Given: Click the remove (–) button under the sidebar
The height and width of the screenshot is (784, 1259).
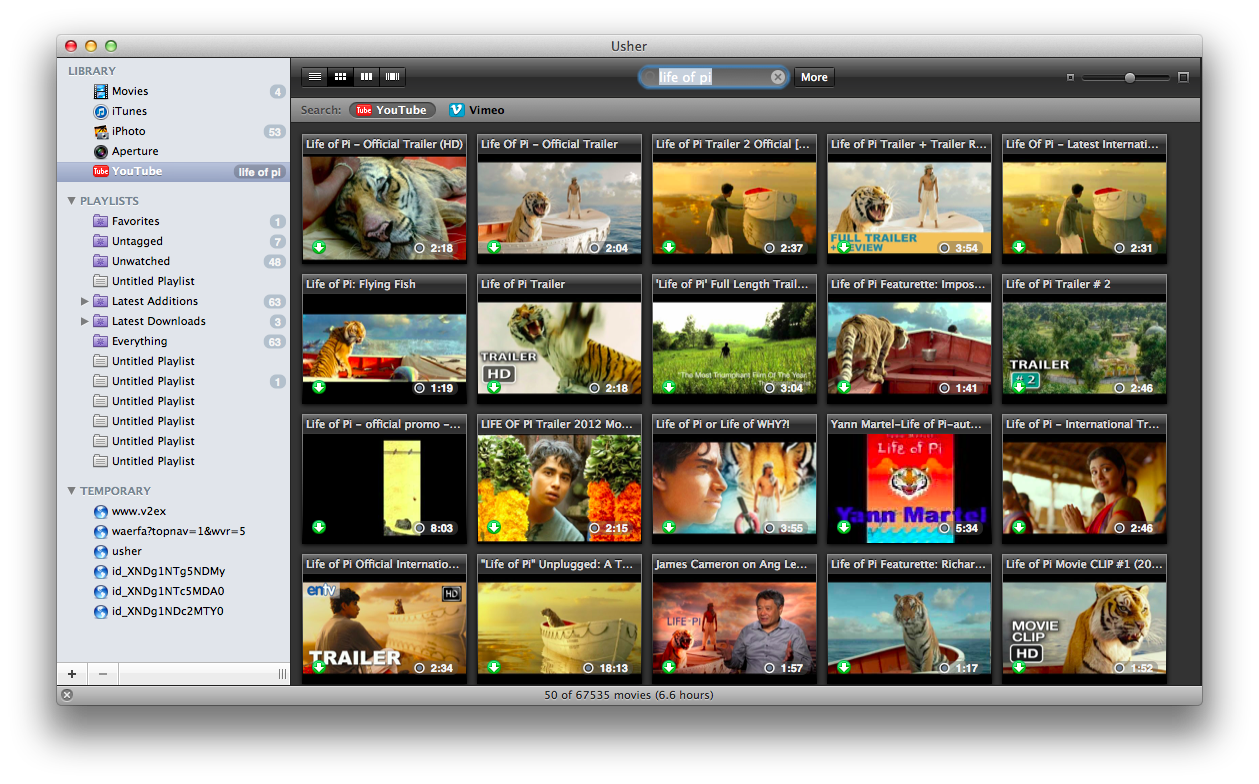Looking at the screenshot, I should point(102,674).
